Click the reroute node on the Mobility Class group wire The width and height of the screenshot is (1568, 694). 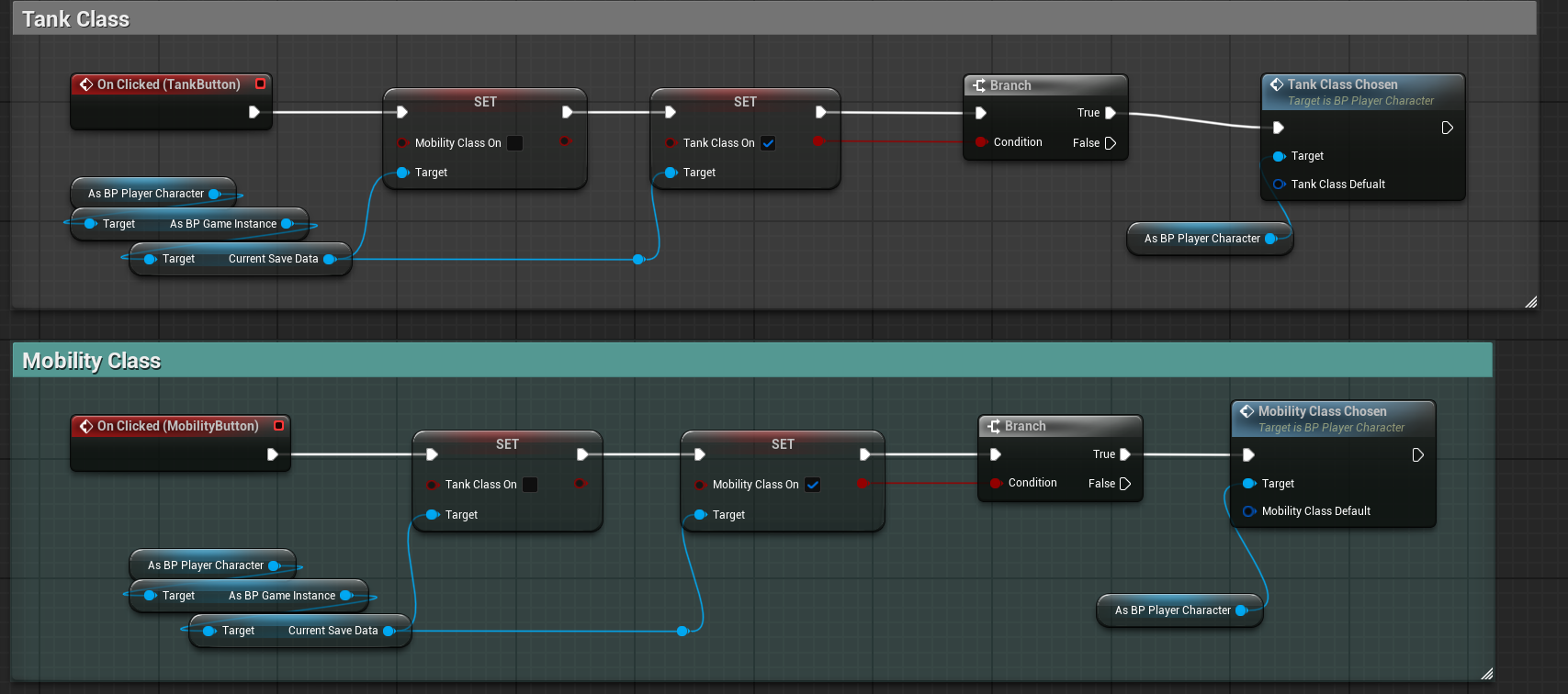pos(682,632)
